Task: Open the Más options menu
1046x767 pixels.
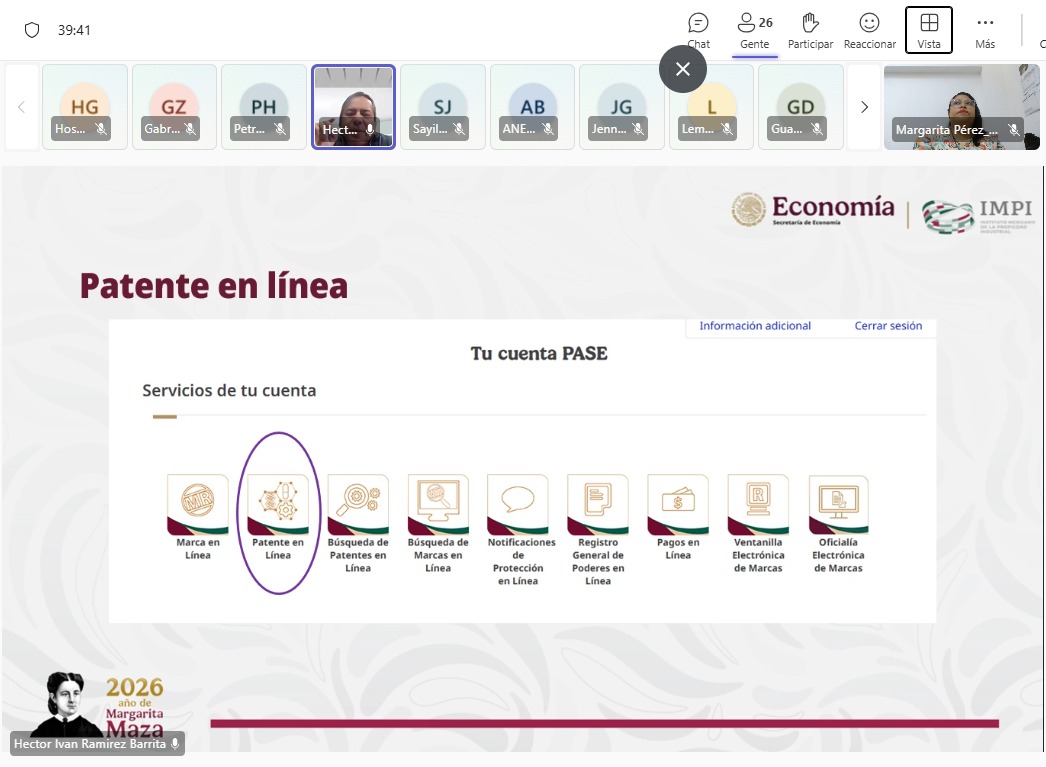Action: point(985,31)
